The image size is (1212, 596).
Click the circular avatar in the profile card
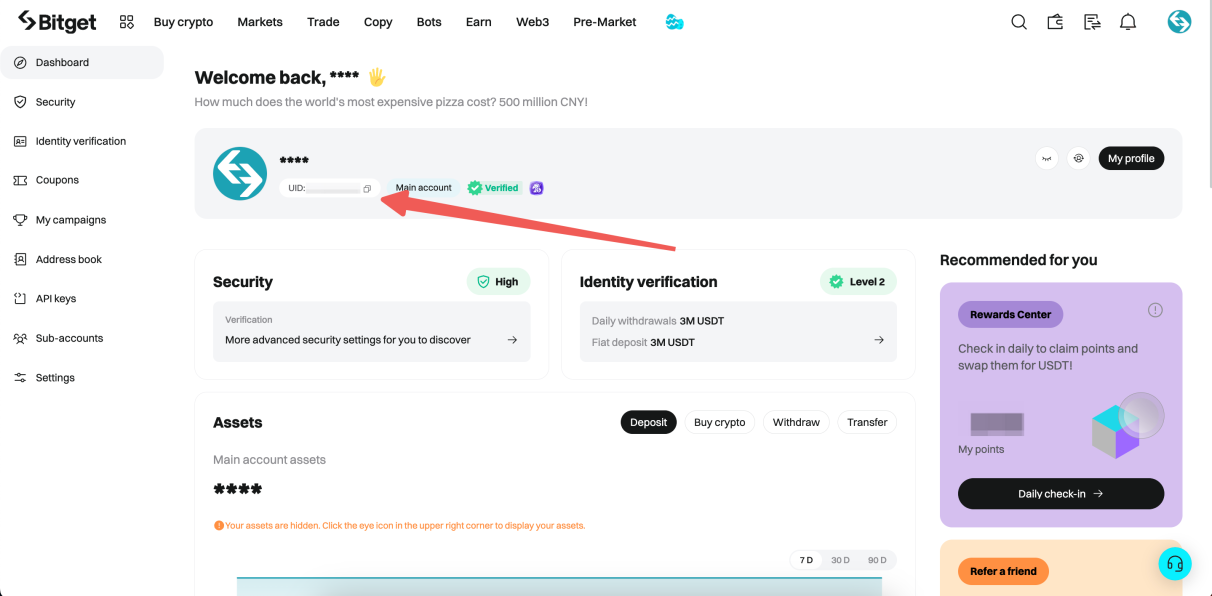click(x=240, y=173)
